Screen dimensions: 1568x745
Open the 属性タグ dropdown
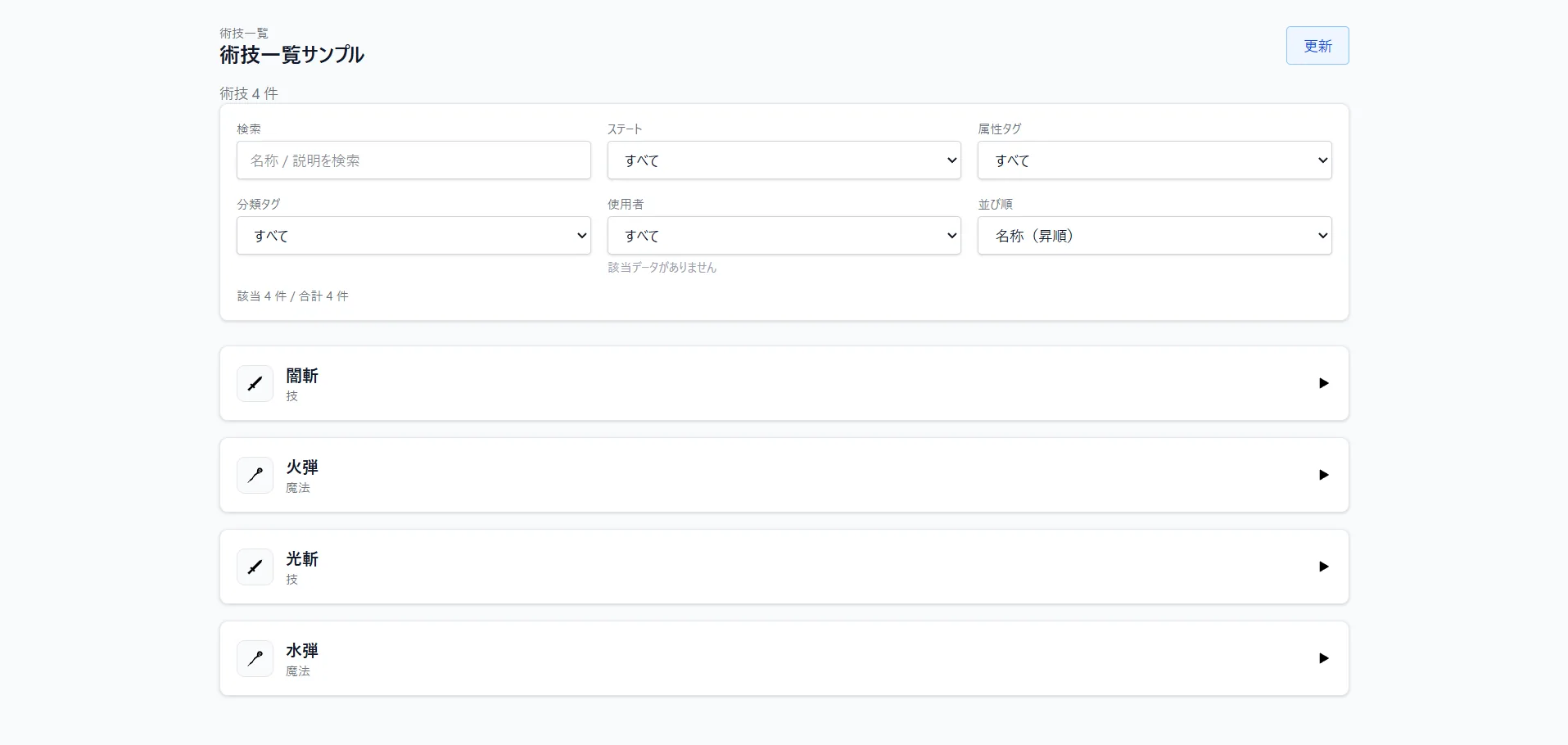point(1155,160)
